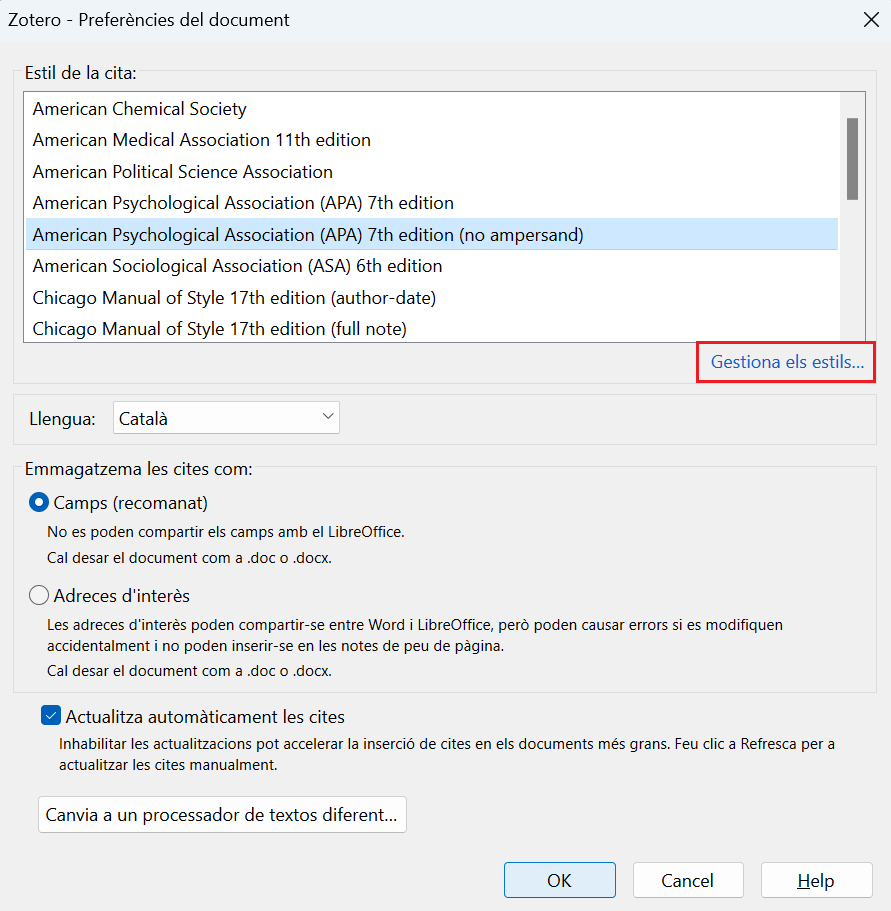Select APA 7th edition (no ampersand) style
Screen dimensions: 891x911
click(432, 235)
